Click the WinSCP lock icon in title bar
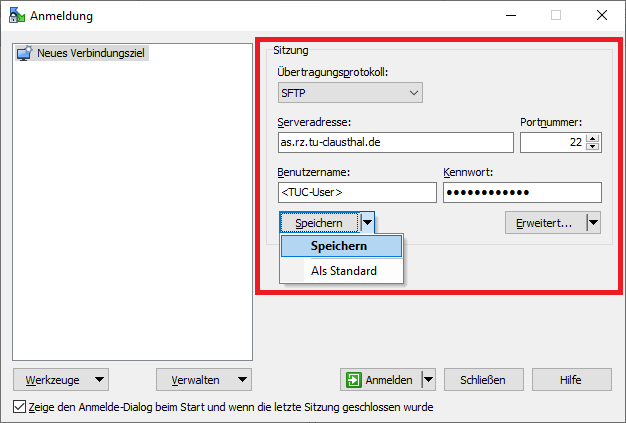 16,15
